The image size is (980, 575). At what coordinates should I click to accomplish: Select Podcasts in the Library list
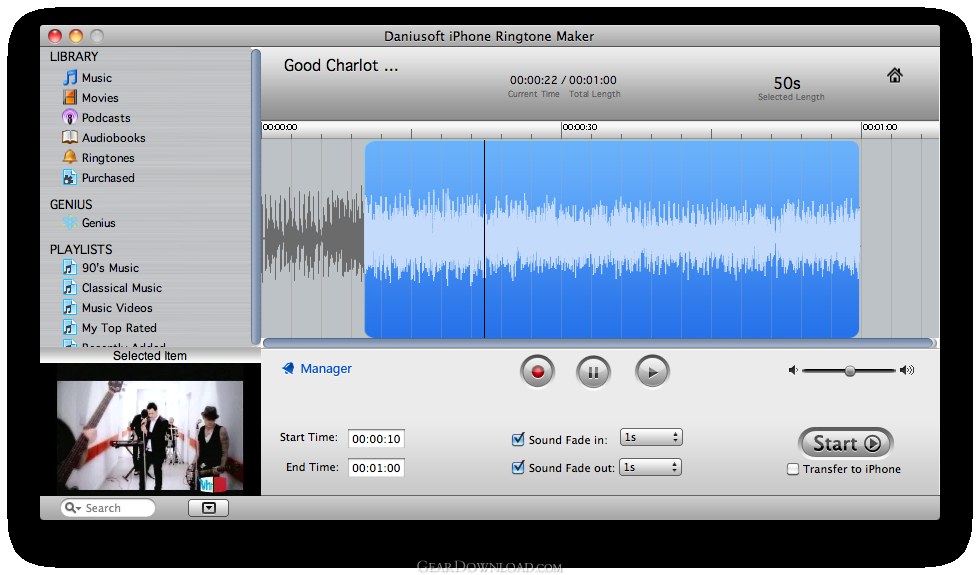click(106, 118)
